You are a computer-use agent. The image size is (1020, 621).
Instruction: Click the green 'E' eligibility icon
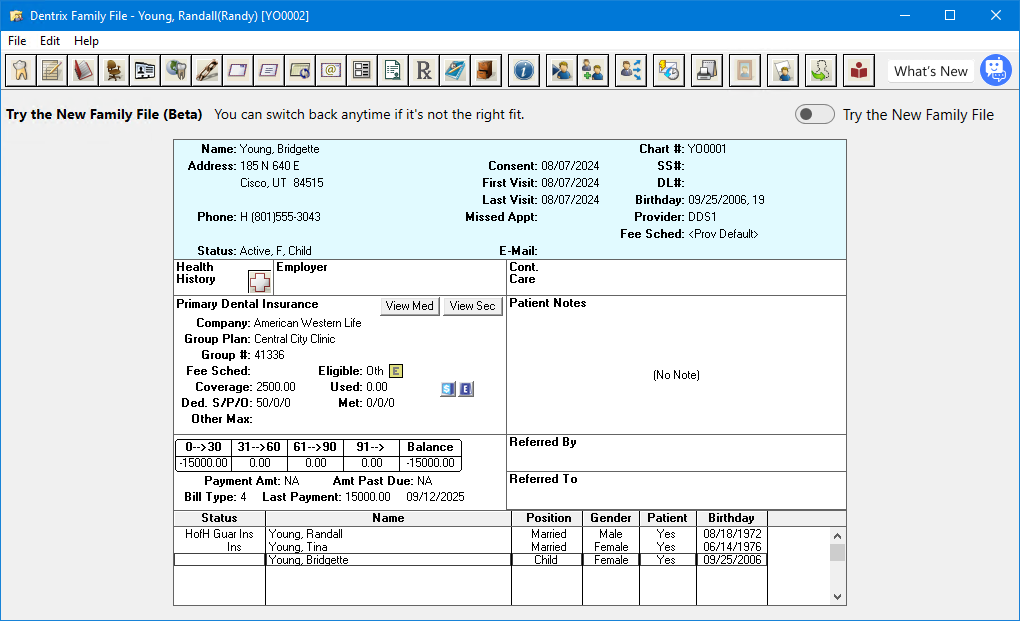coord(394,370)
